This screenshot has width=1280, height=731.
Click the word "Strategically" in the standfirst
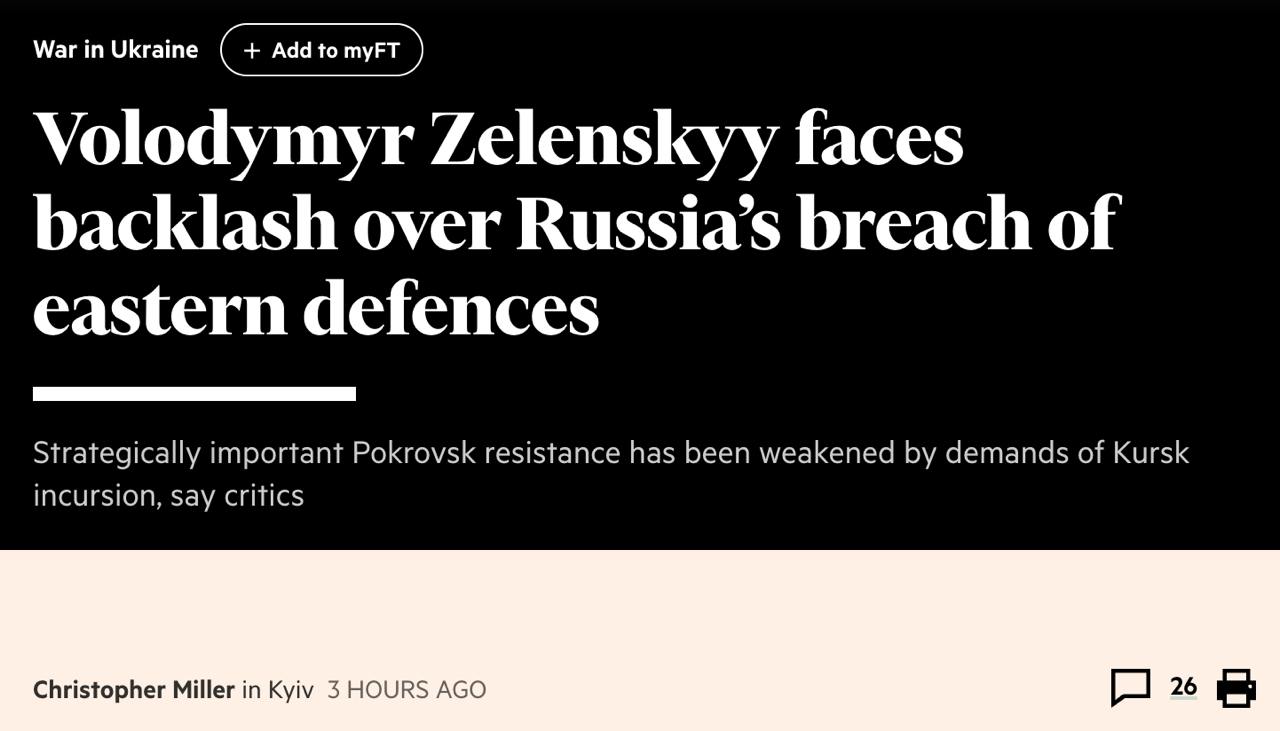(117, 453)
